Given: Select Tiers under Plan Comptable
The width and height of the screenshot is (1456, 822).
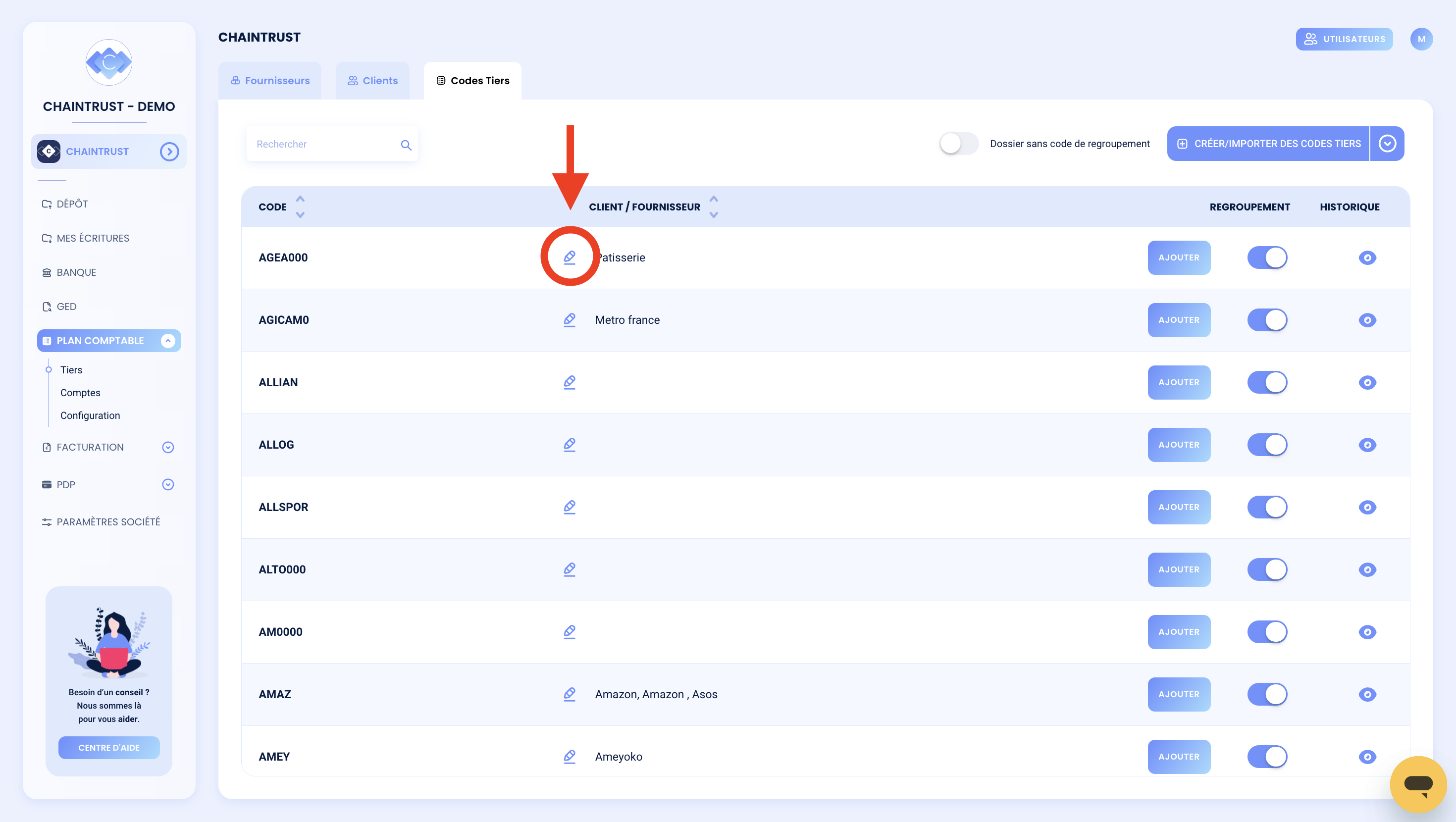Looking at the screenshot, I should [x=71, y=370].
